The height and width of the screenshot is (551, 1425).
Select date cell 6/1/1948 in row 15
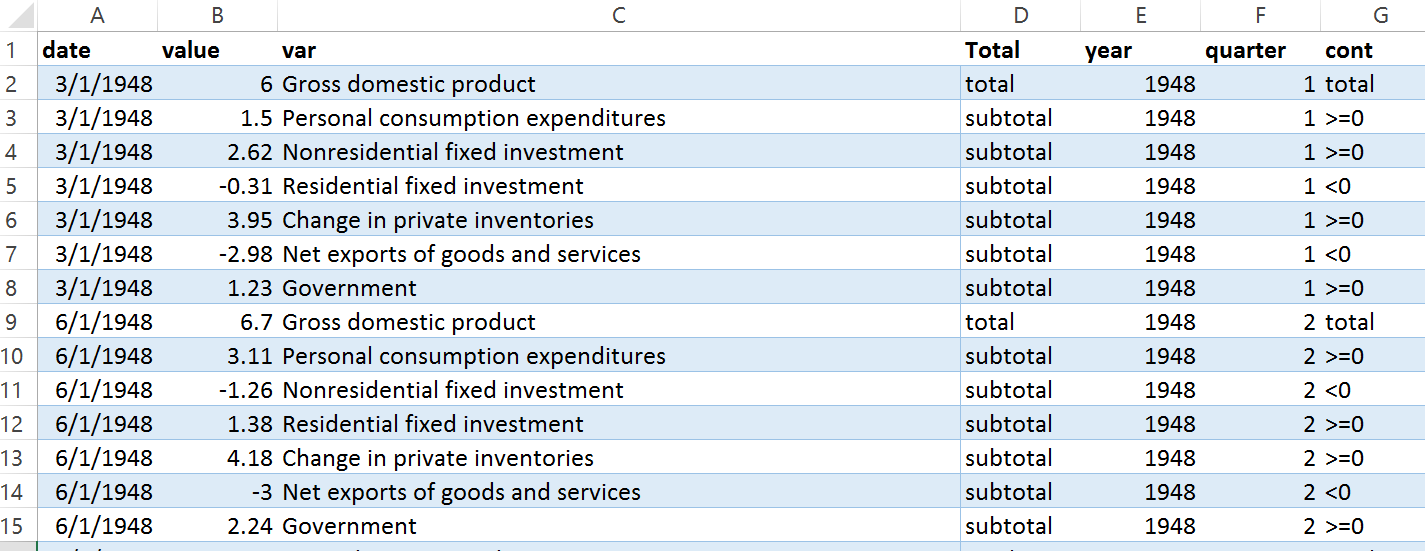coord(97,526)
